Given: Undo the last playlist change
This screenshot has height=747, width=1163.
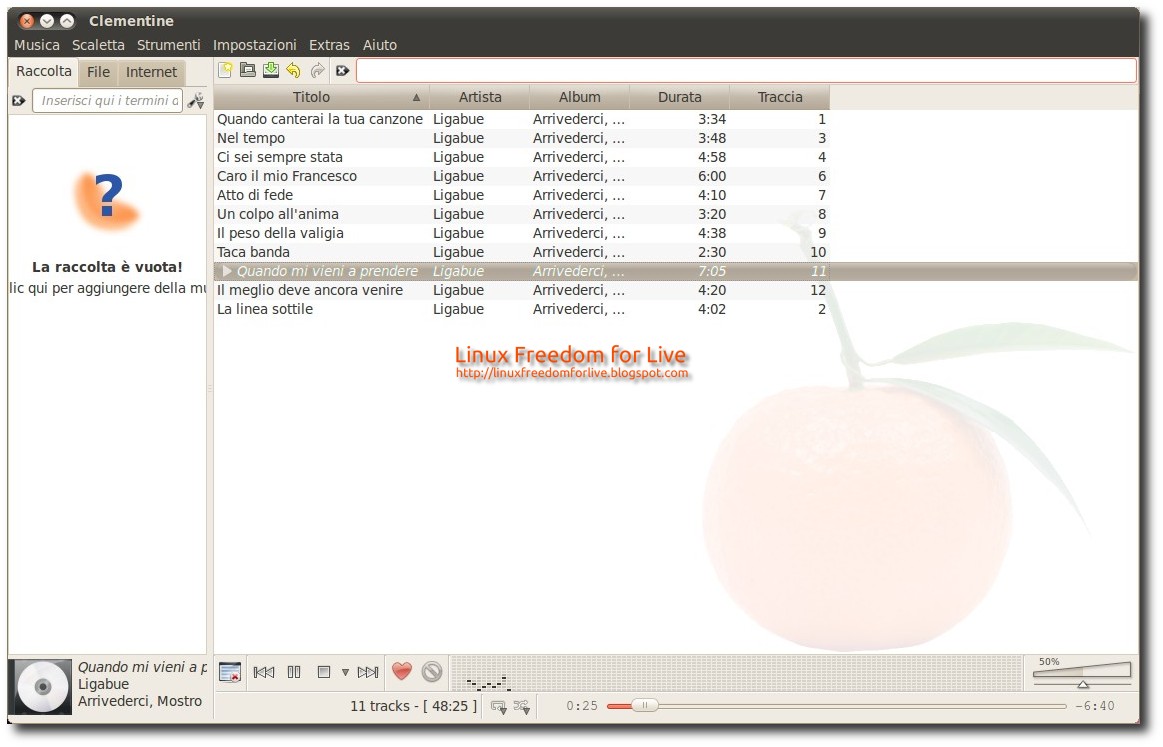Looking at the screenshot, I should [294, 70].
